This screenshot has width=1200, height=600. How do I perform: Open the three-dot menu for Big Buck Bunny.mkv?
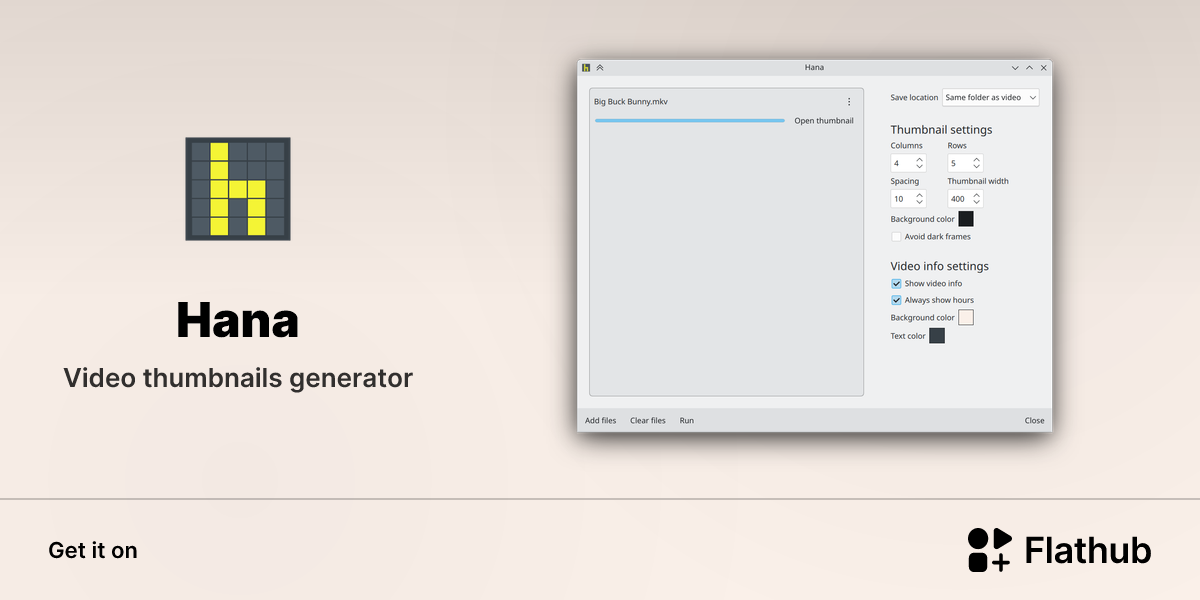pyautogui.click(x=849, y=102)
